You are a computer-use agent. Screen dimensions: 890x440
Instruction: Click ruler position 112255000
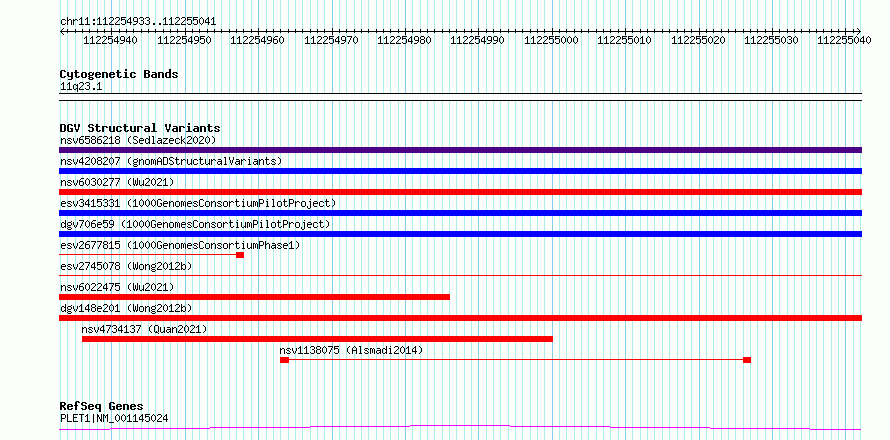pyautogui.click(x=551, y=40)
